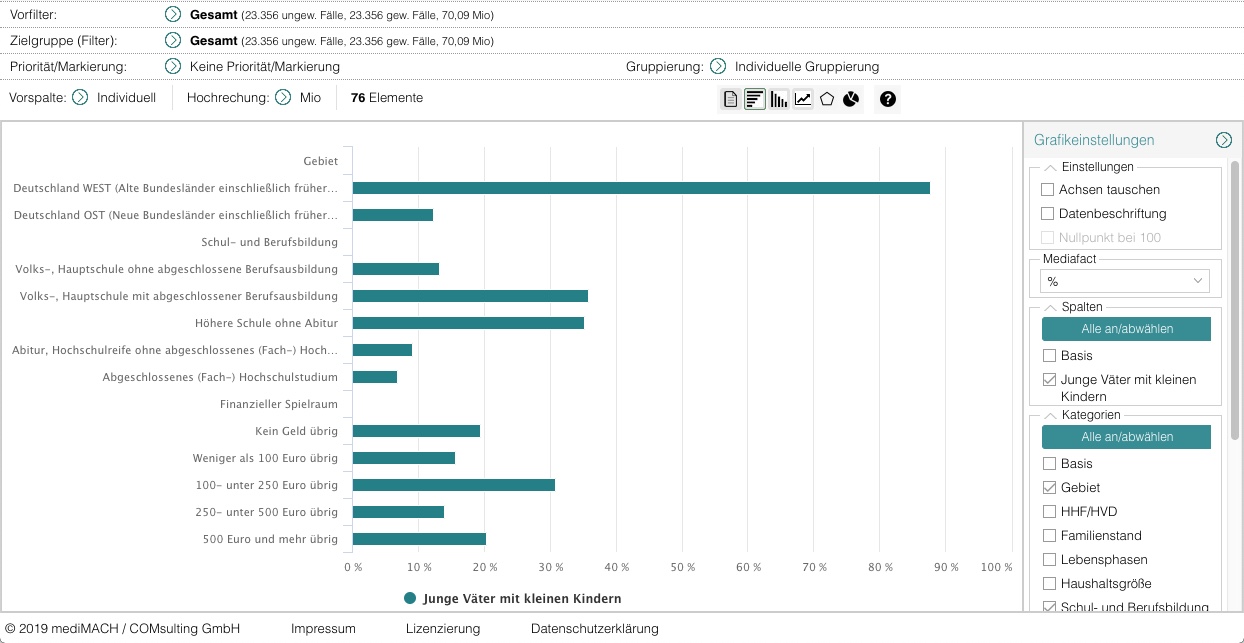Collapse Grafikeinstellungen panel with arrow icon
This screenshot has width=1244, height=643.
(x=1223, y=140)
